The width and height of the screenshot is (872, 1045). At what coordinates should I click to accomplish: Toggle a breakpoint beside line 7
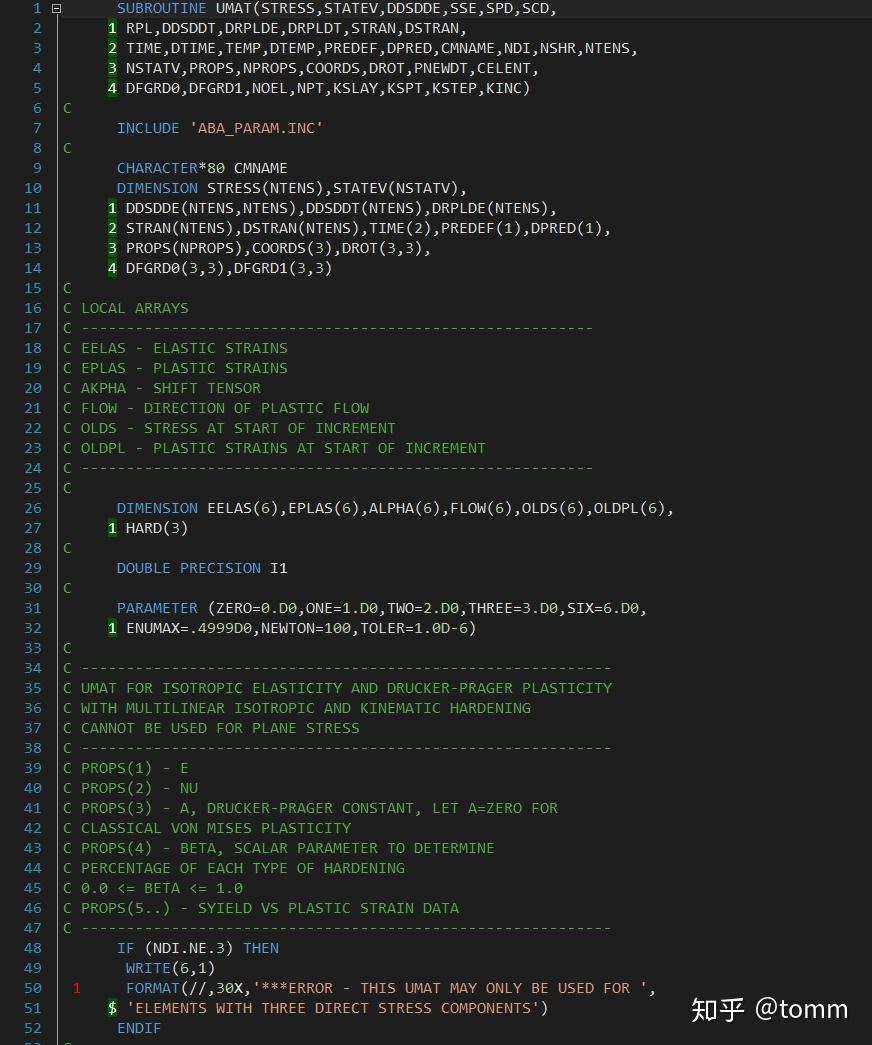pyautogui.click(x=15, y=128)
